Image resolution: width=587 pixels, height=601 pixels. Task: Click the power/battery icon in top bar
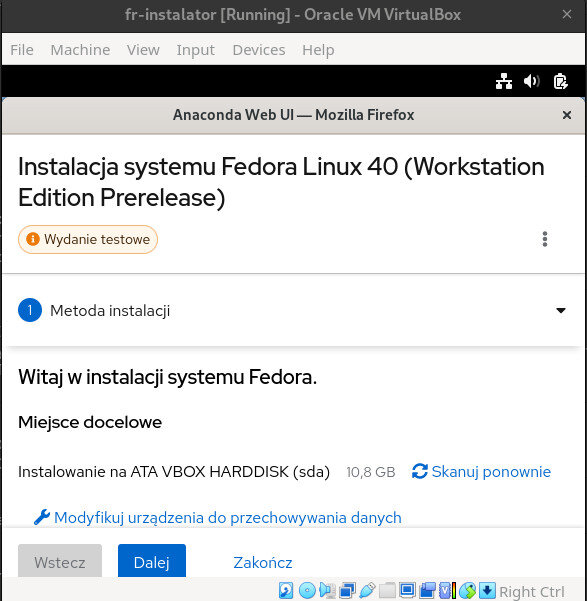tap(560, 81)
